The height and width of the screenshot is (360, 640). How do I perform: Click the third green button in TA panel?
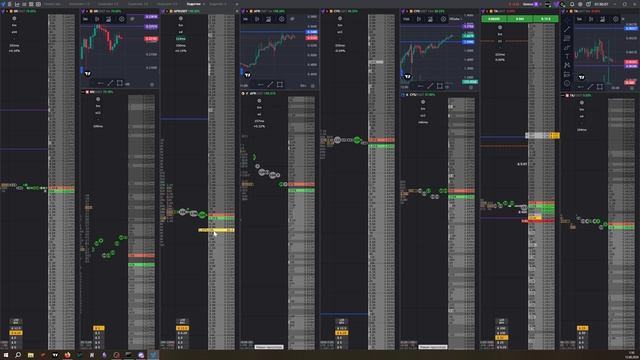545,19
